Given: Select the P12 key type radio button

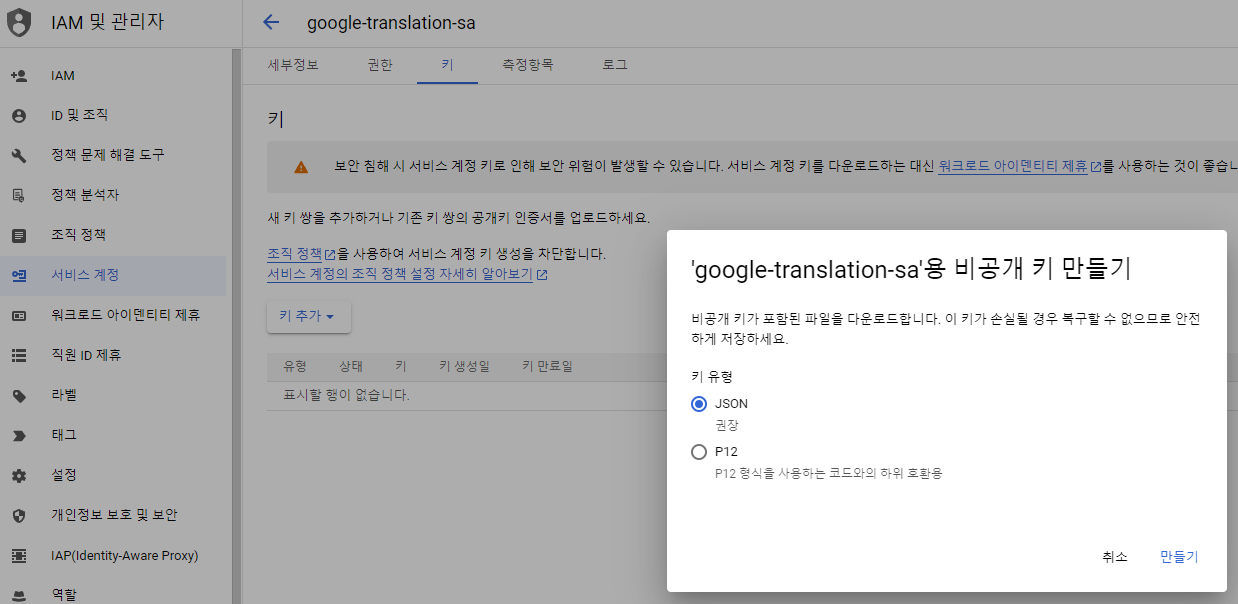Looking at the screenshot, I should click(699, 452).
